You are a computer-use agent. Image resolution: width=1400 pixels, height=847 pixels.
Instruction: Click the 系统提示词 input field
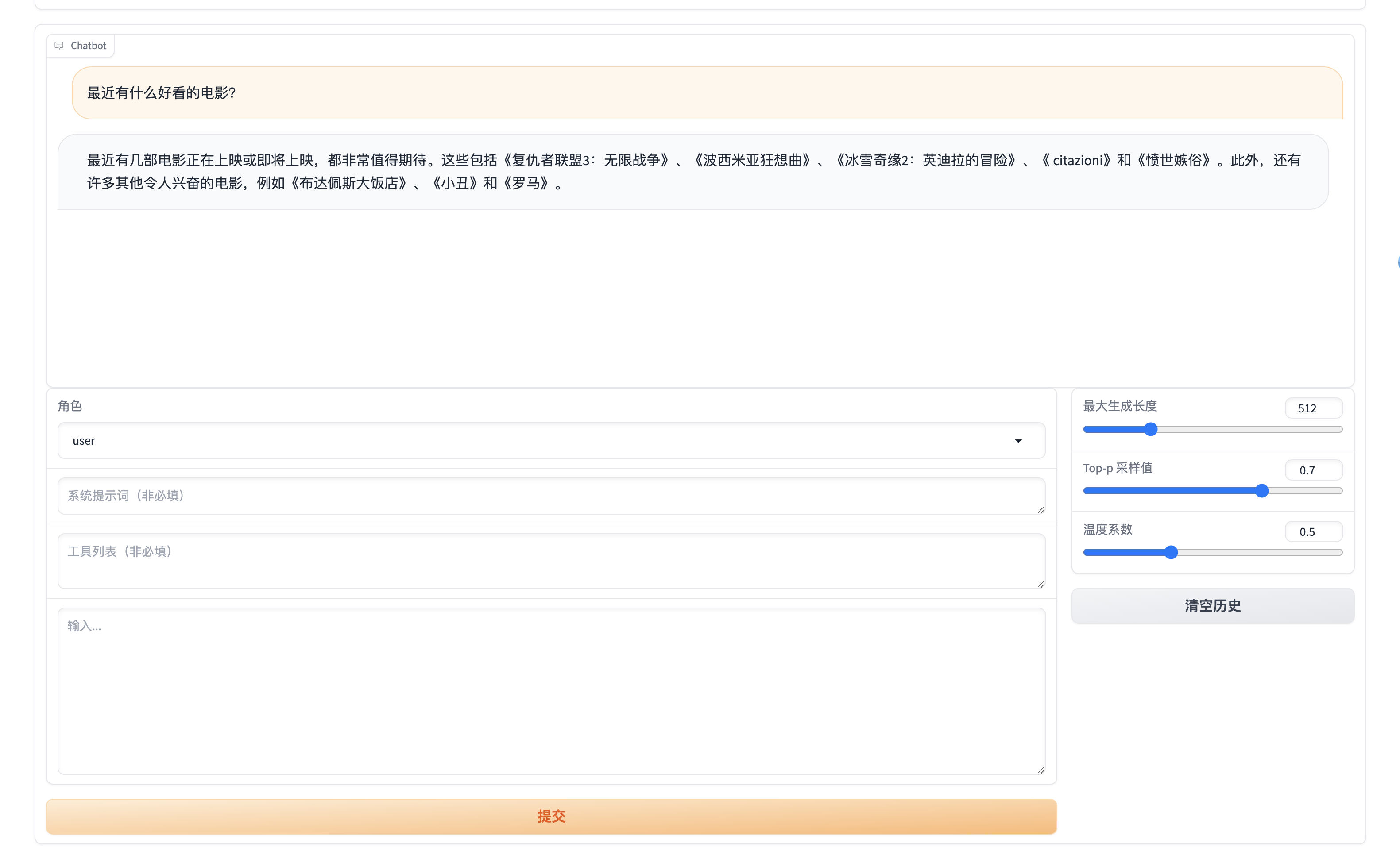coord(551,496)
